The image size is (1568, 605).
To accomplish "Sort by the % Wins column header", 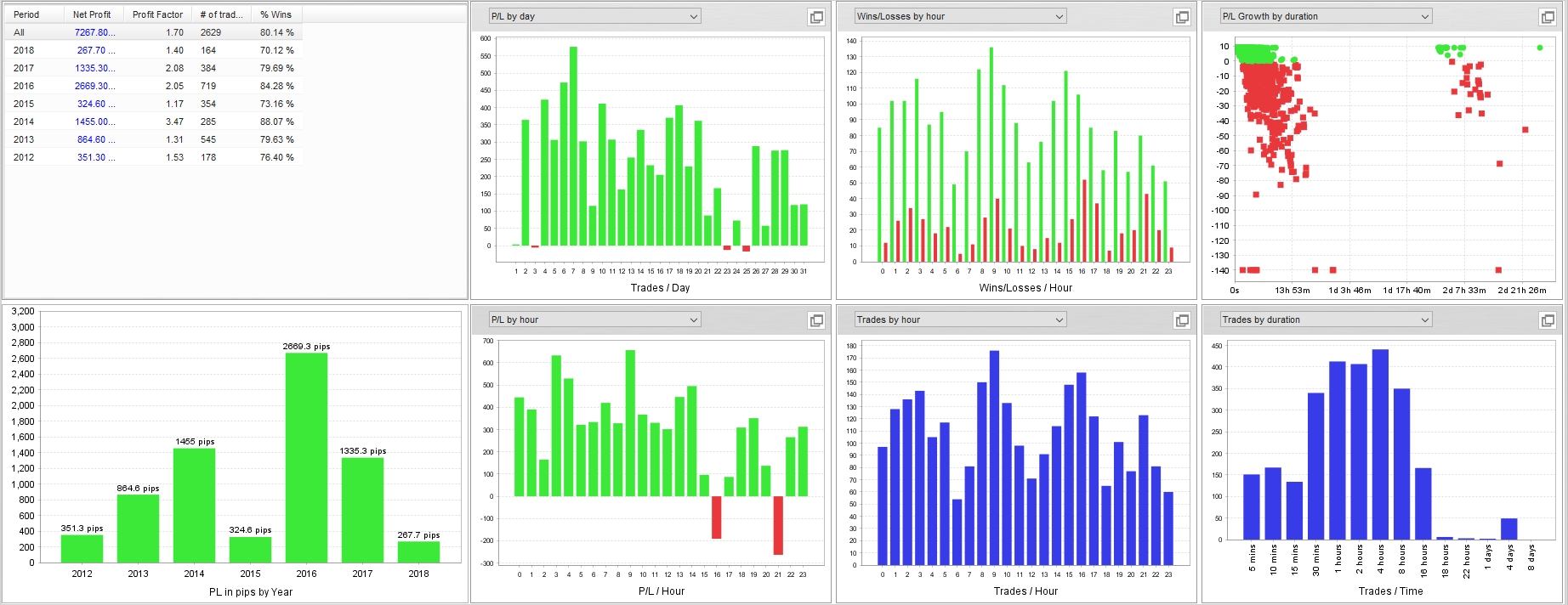I will point(276,14).
